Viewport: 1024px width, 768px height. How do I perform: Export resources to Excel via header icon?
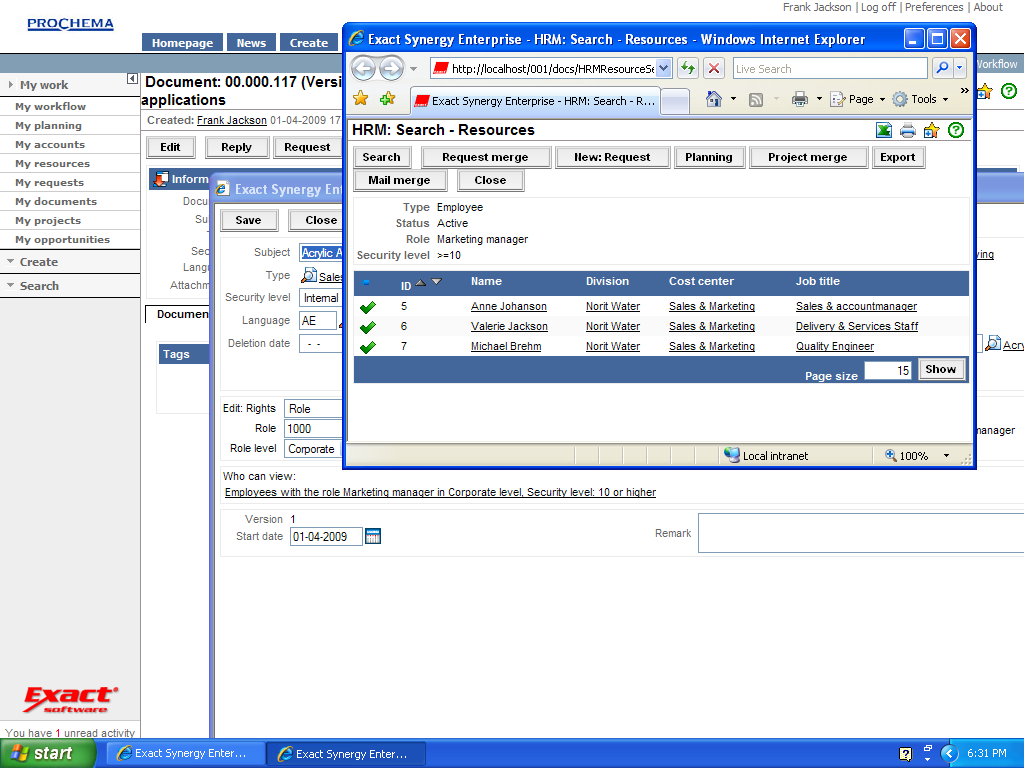pyautogui.click(x=884, y=131)
